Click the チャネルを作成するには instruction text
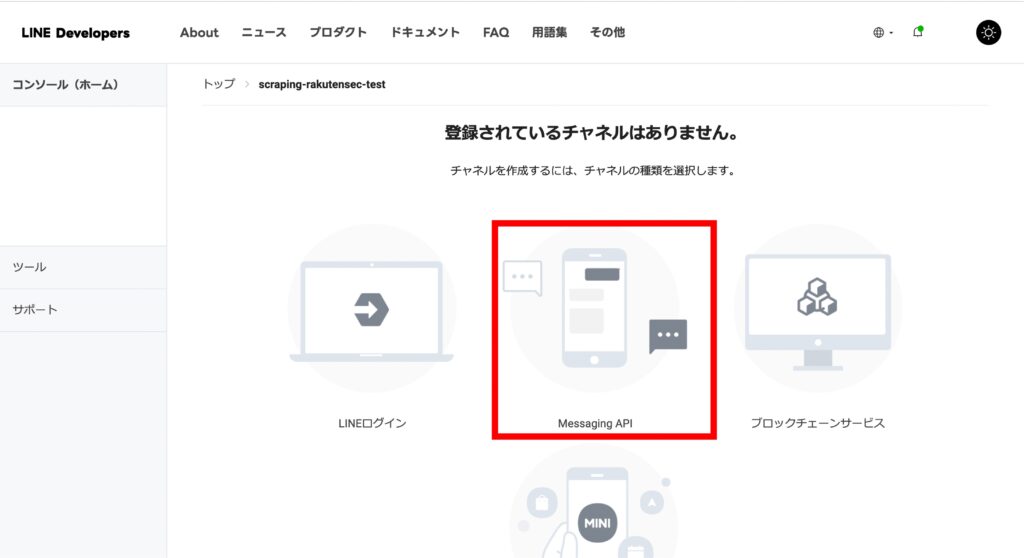The image size is (1024, 558). point(593,171)
